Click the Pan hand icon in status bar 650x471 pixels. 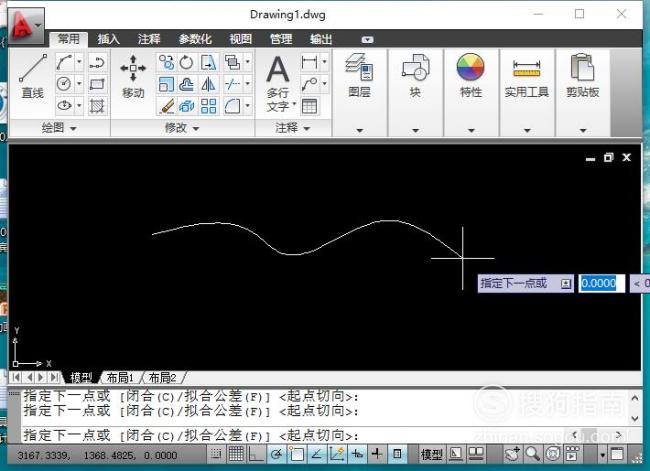(x=512, y=454)
